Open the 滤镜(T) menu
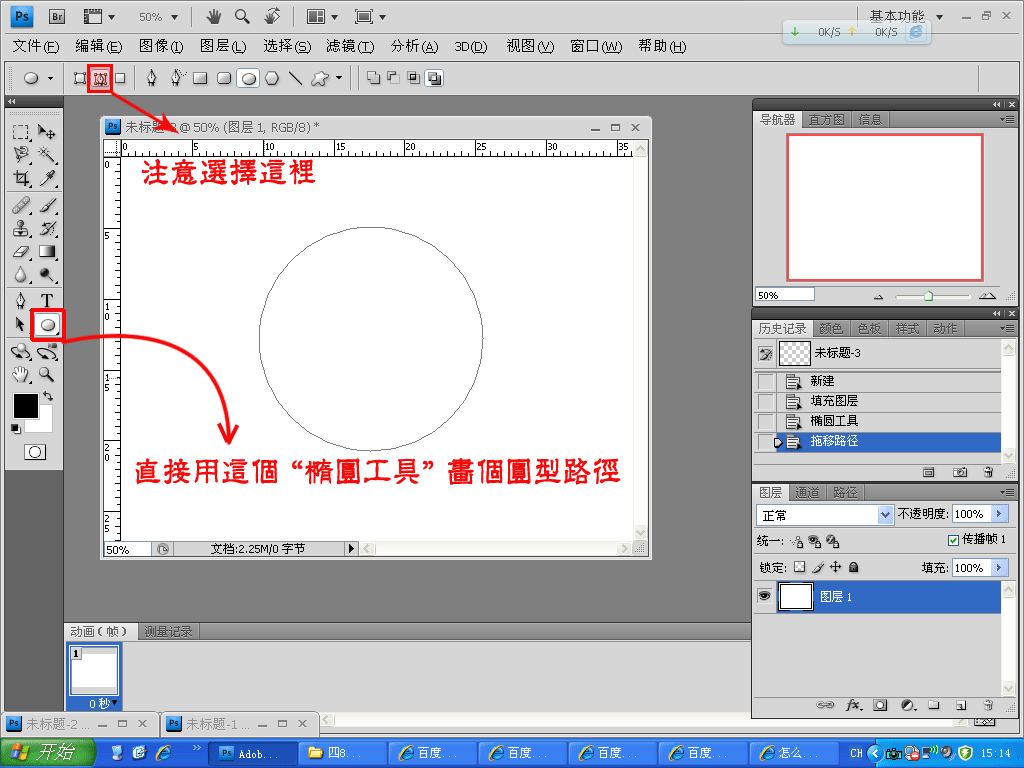This screenshot has height=768, width=1024. [x=350, y=46]
